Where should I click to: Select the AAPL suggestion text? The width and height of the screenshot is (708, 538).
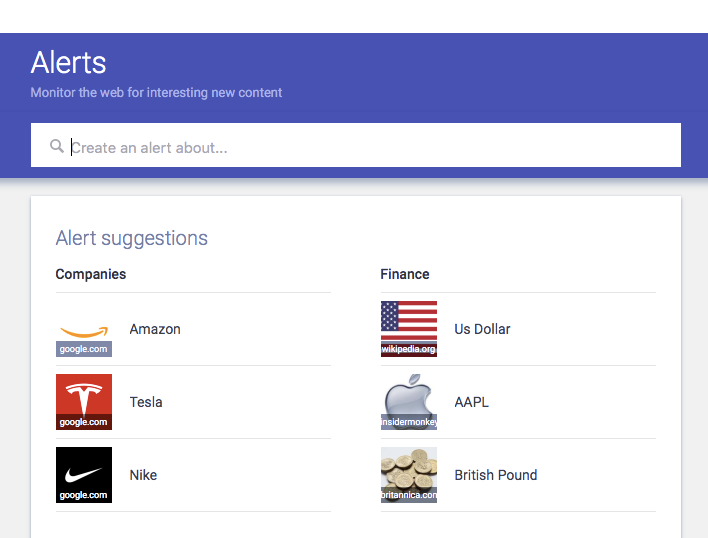pyautogui.click(x=471, y=402)
